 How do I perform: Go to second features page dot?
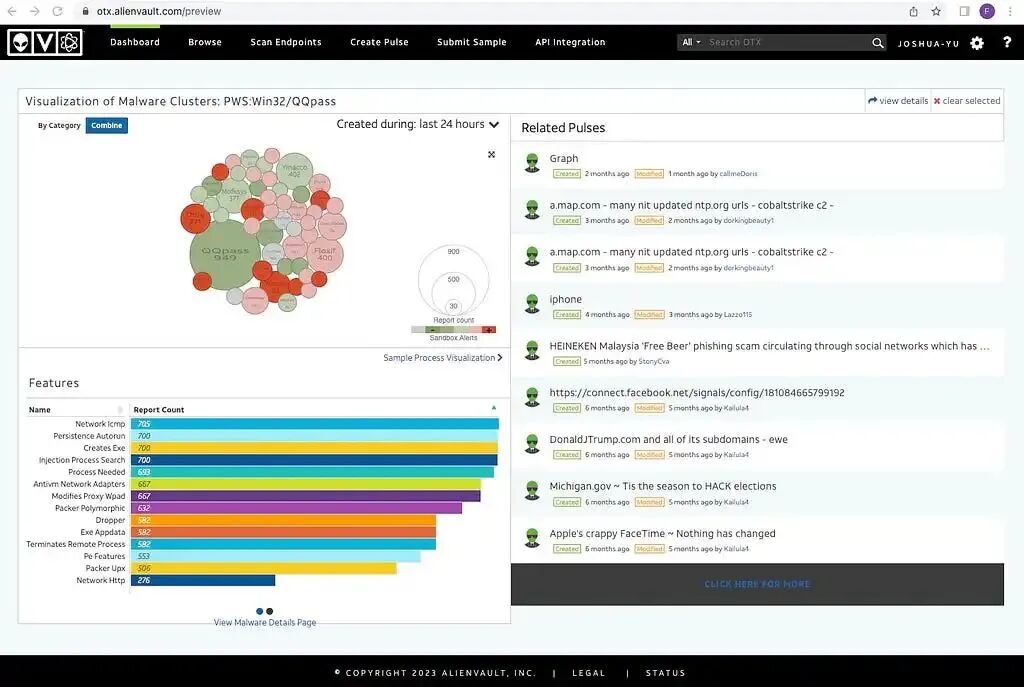(270, 611)
